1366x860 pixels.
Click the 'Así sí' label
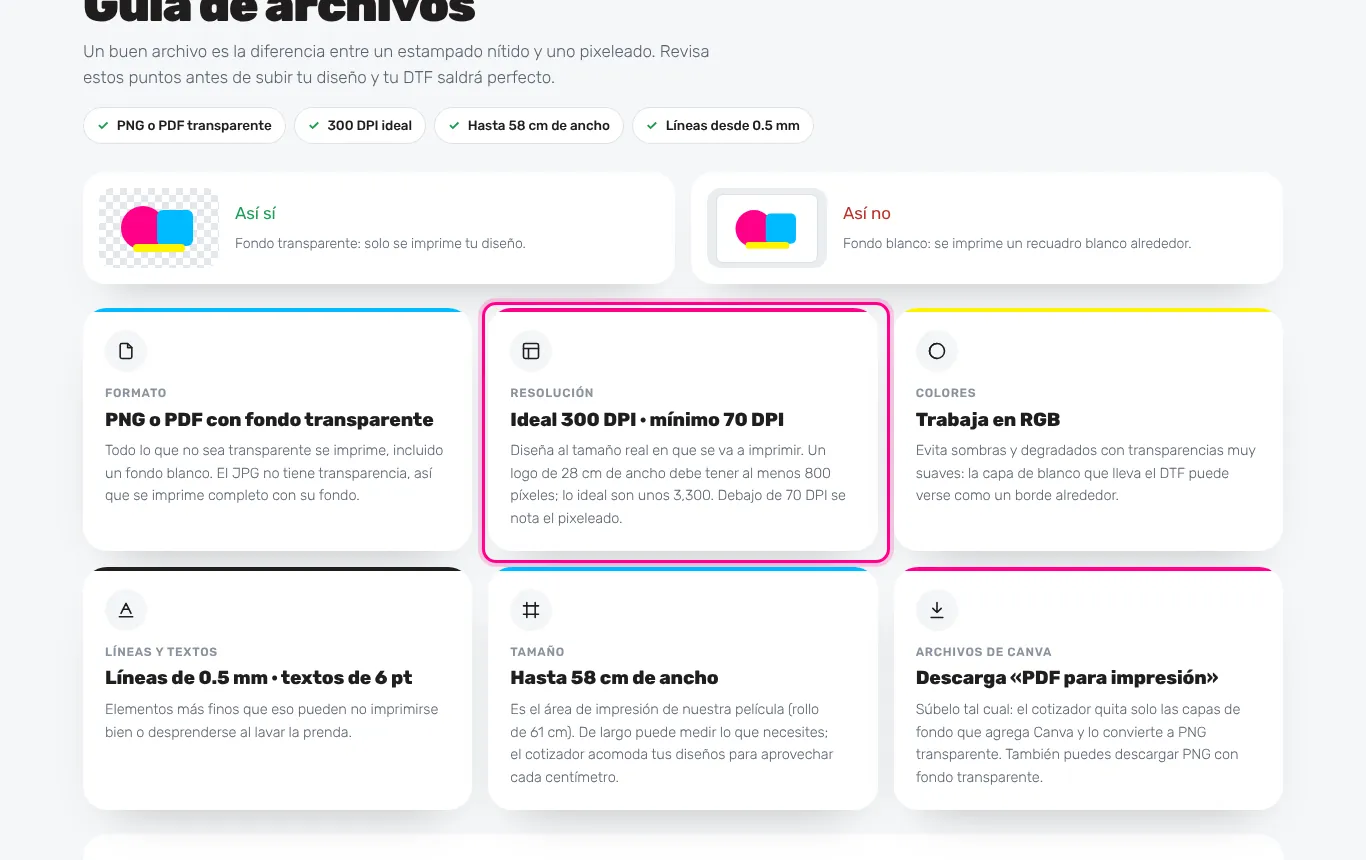click(255, 213)
